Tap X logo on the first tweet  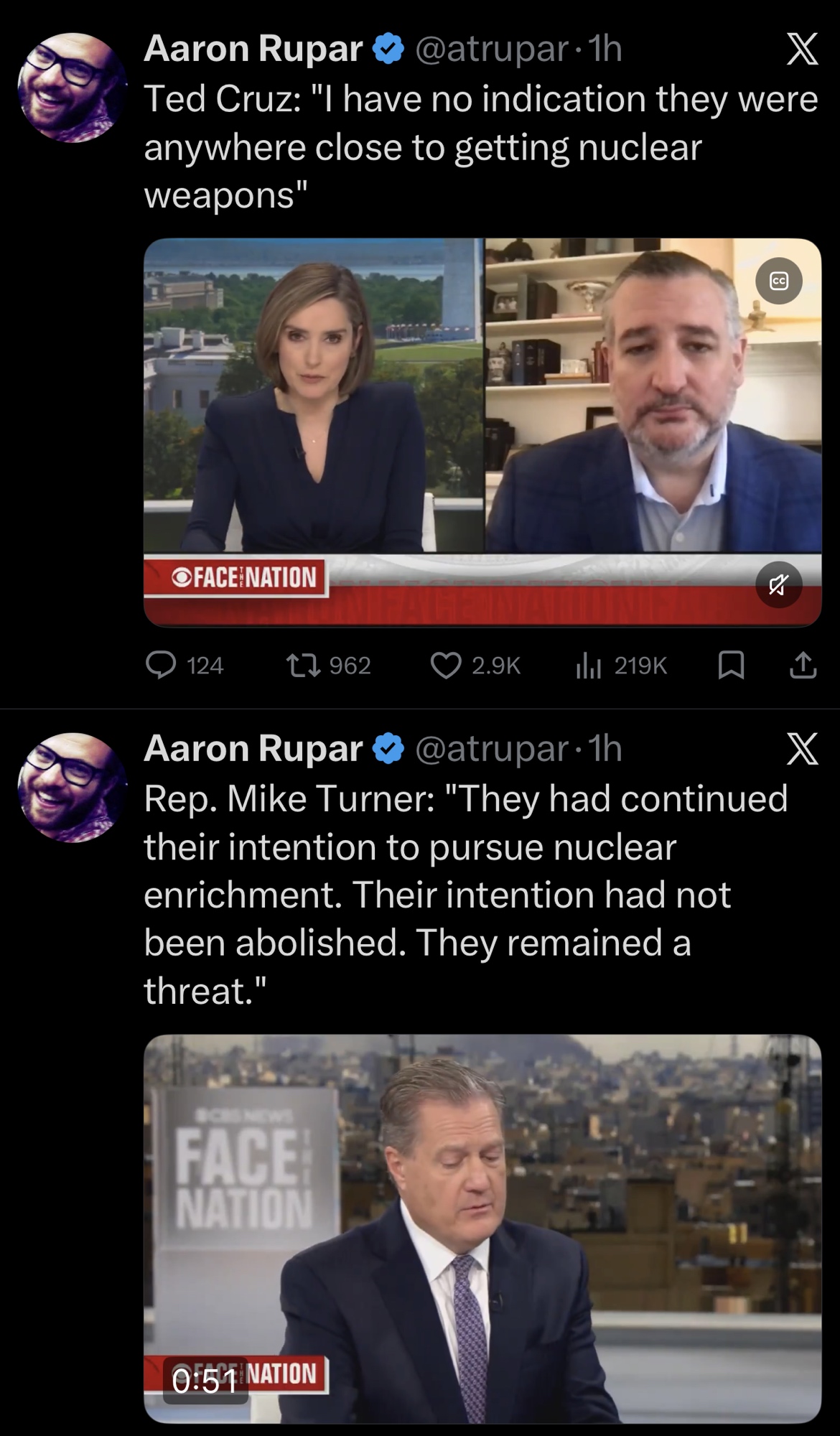point(802,49)
